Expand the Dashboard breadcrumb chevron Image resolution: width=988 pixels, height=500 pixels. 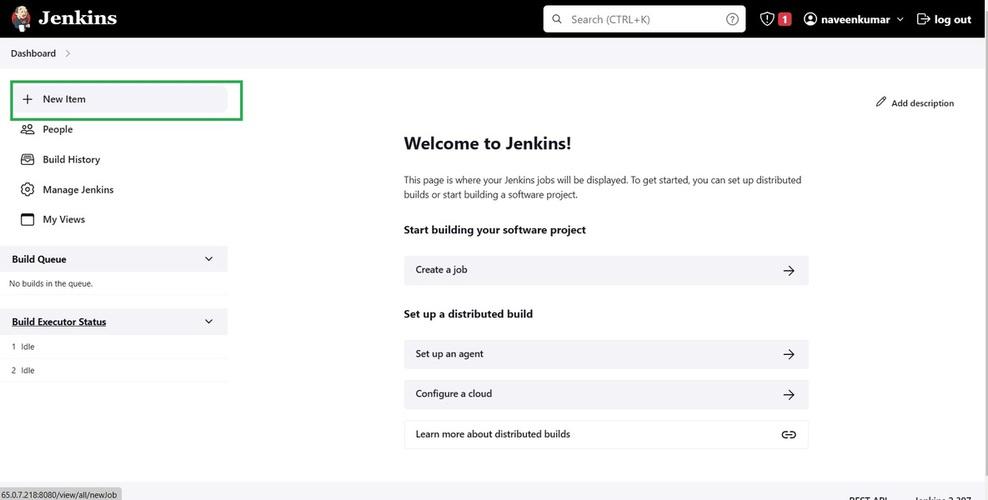68,53
